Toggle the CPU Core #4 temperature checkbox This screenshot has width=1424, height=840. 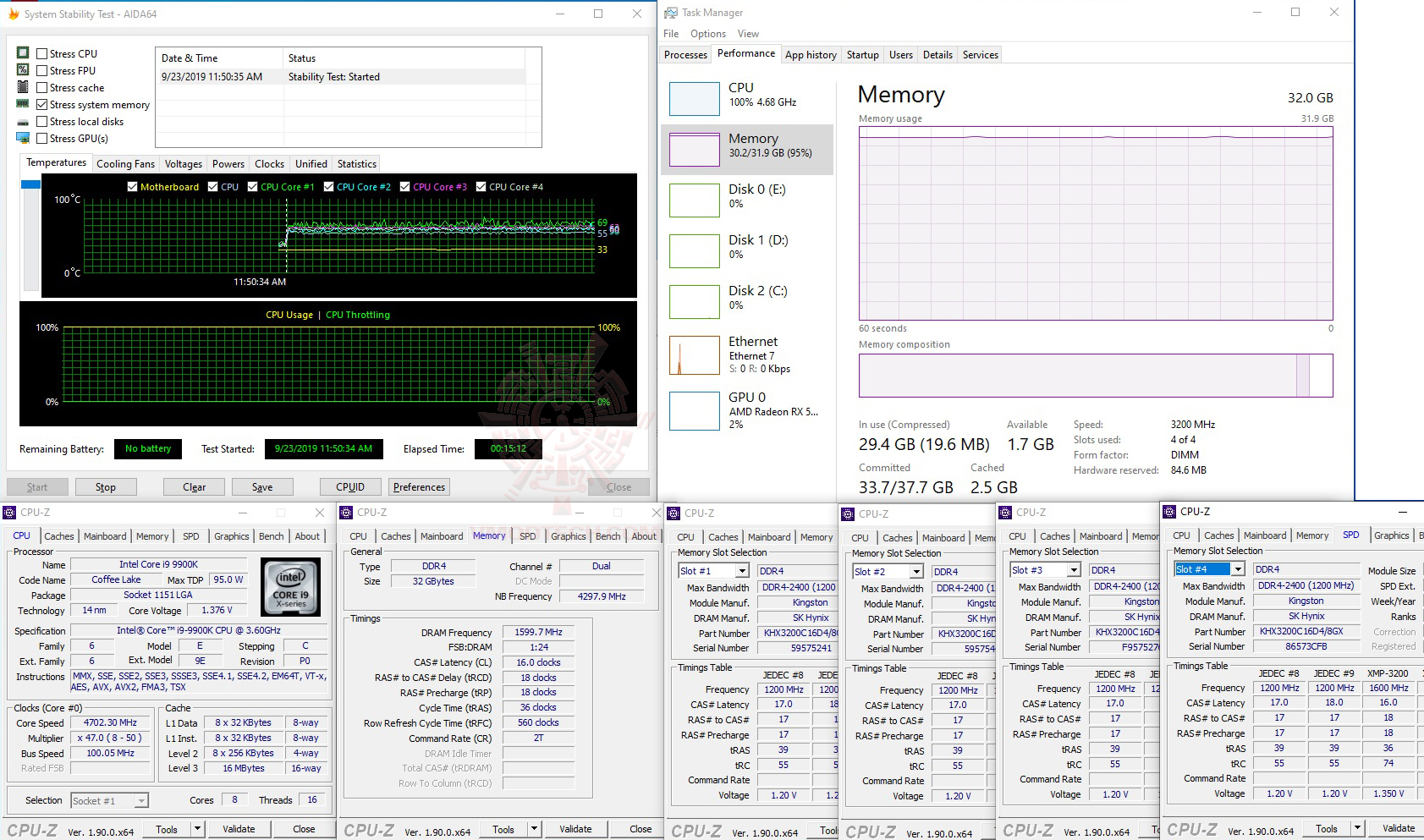(x=481, y=186)
